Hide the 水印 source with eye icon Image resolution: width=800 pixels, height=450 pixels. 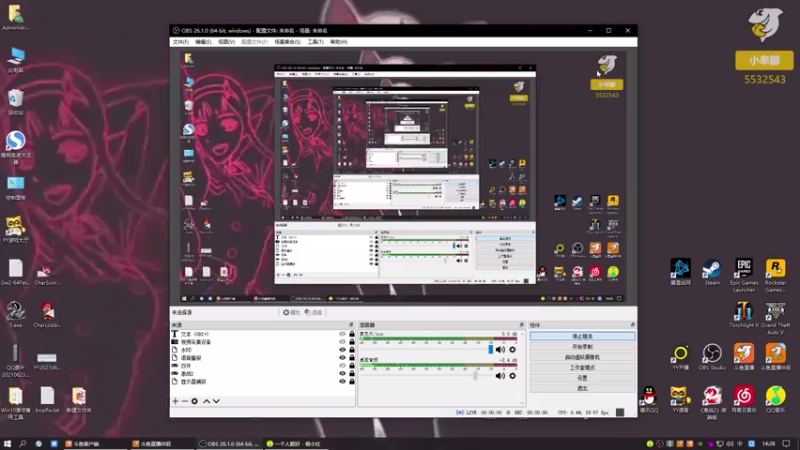pos(342,350)
